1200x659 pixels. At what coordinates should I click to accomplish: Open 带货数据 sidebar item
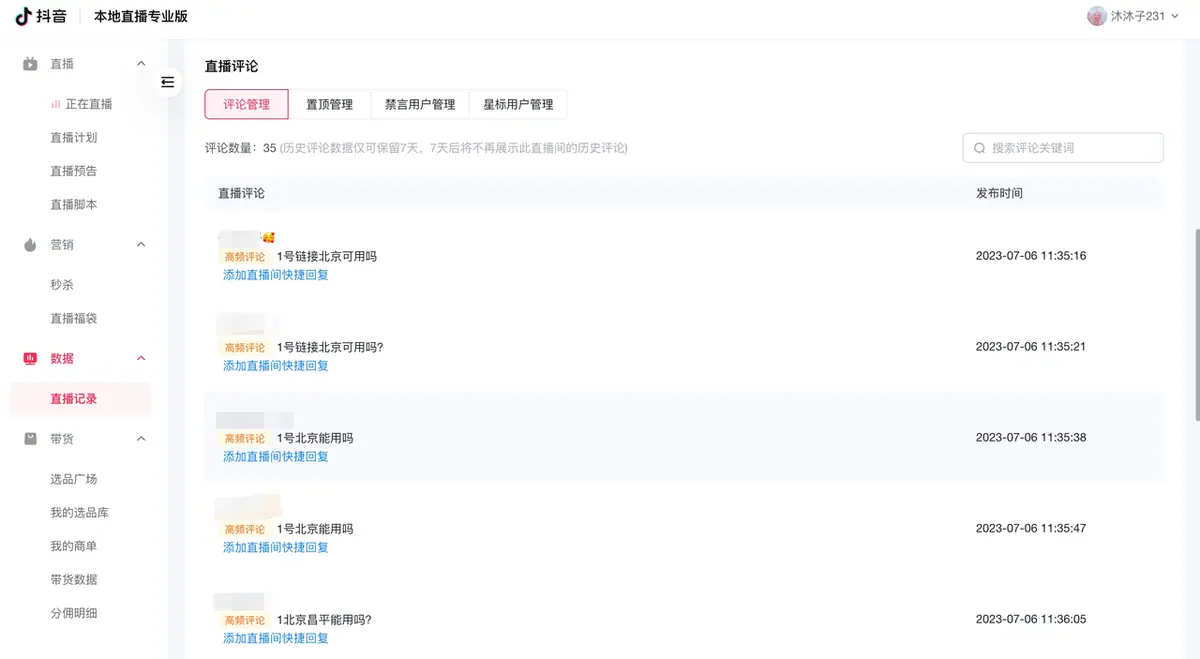pos(74,580)
